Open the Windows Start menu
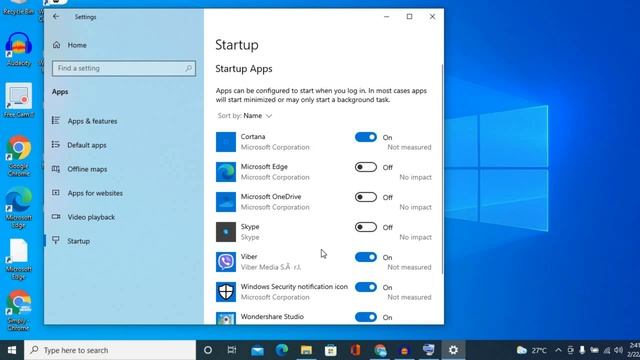 tap(12, 350)
